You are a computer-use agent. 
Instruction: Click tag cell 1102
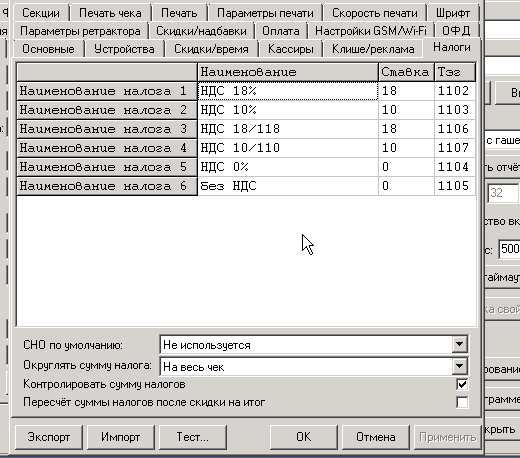click(x=455, y=91)
